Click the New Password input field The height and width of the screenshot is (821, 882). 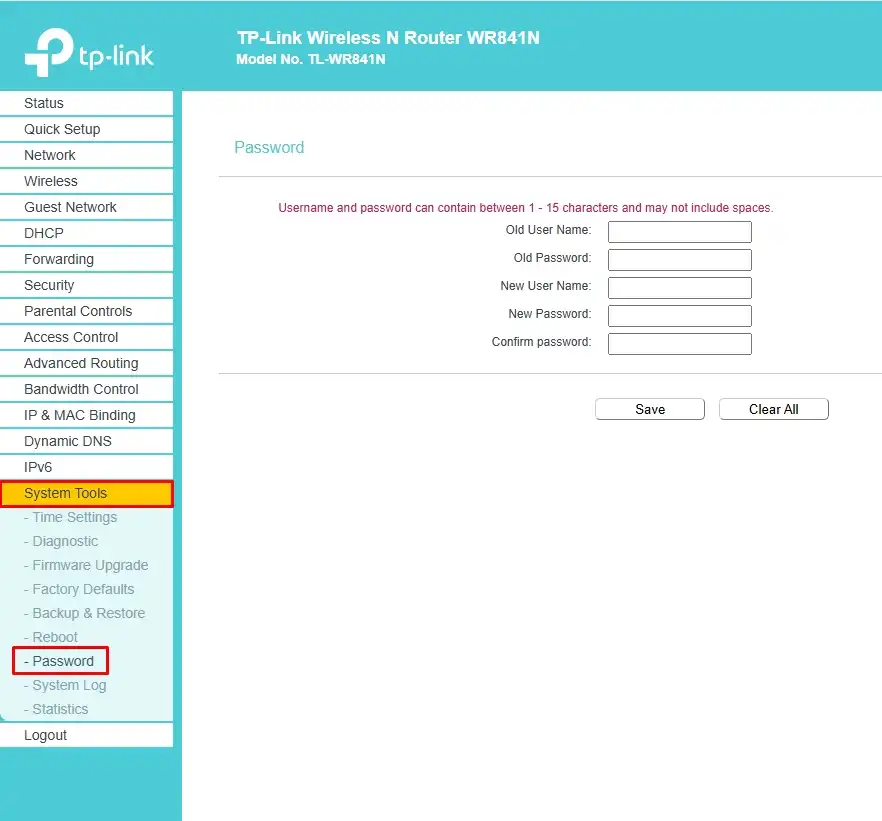click(679, 315)
